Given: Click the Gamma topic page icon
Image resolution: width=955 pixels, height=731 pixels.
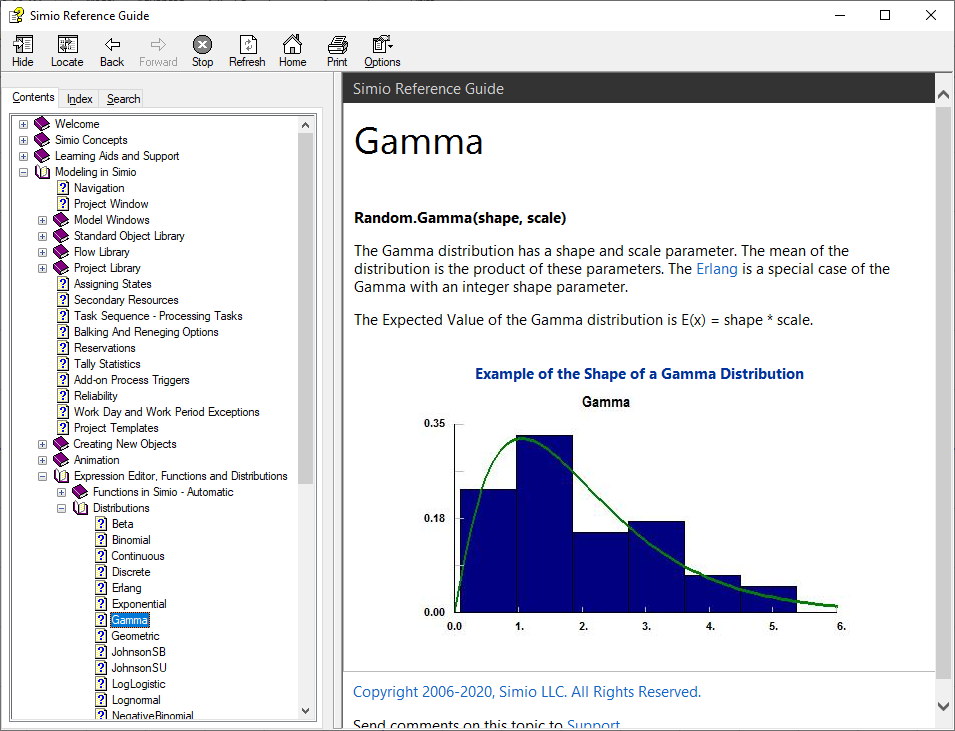Looking at the screenshot, I should coord(102,620).
